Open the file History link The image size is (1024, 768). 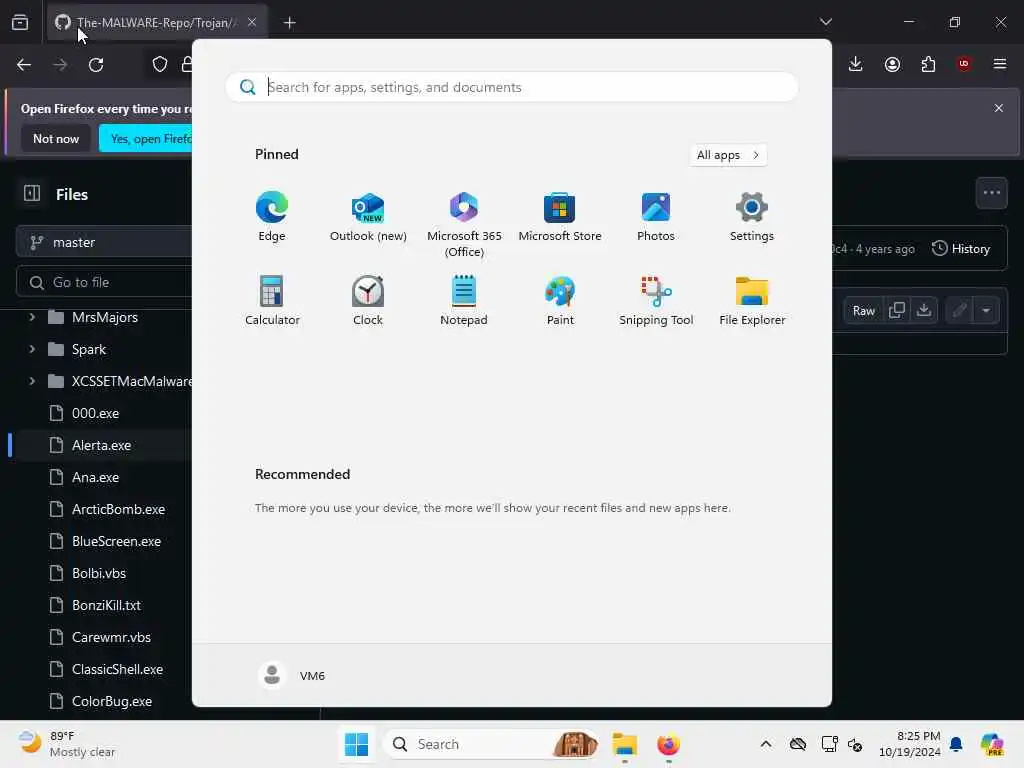[961, 249]
